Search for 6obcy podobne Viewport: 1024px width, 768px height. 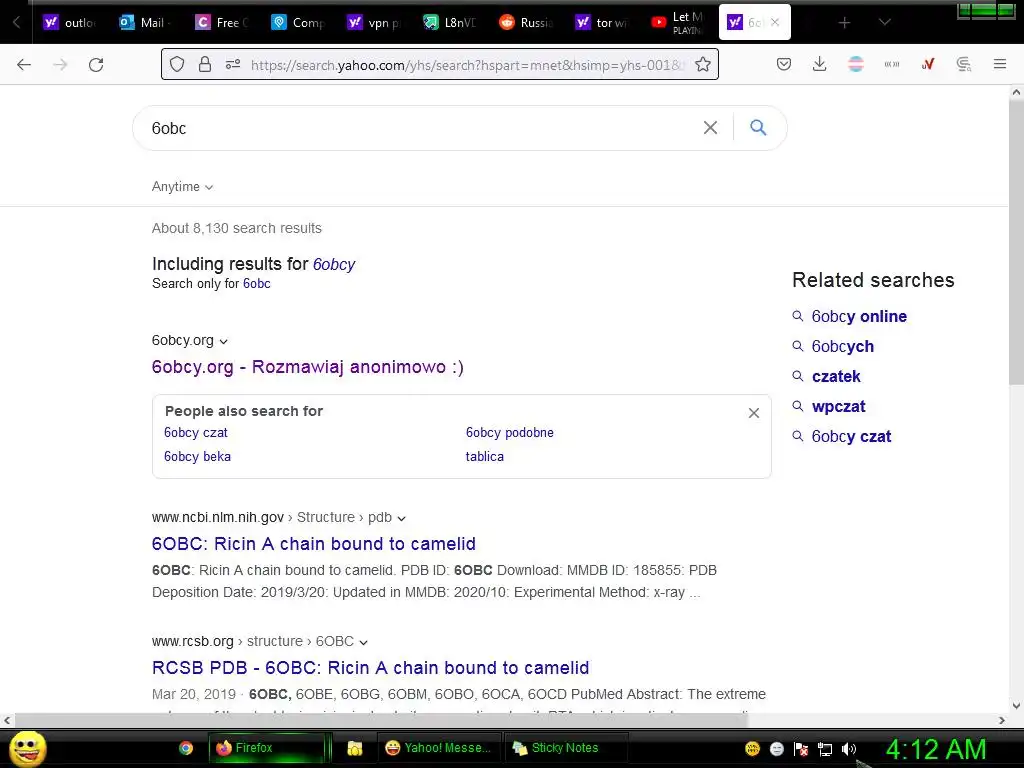click(509, 432)
